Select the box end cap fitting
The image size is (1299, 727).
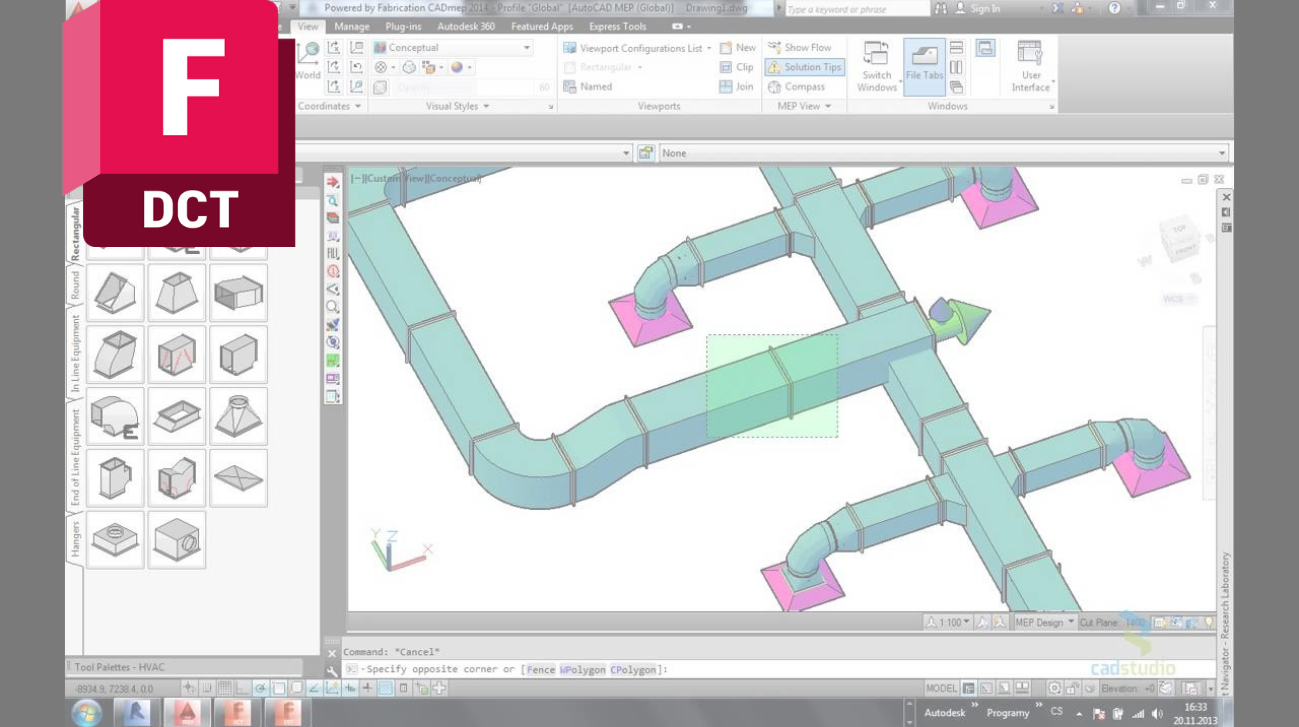coord(238,354)
